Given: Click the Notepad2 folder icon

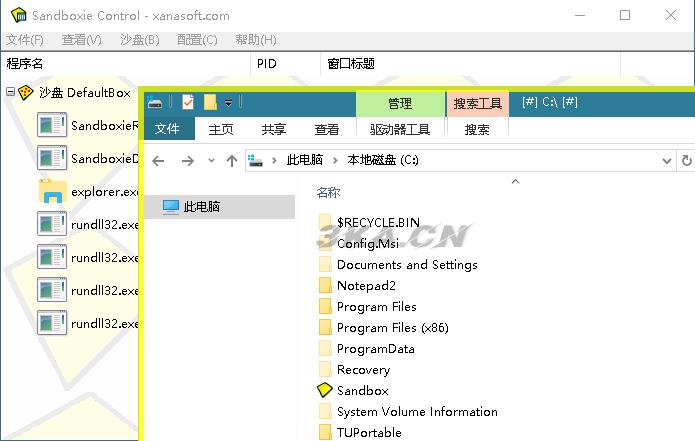Looking at the screenshot, I should pyautogui.click(x=325, y=285).
